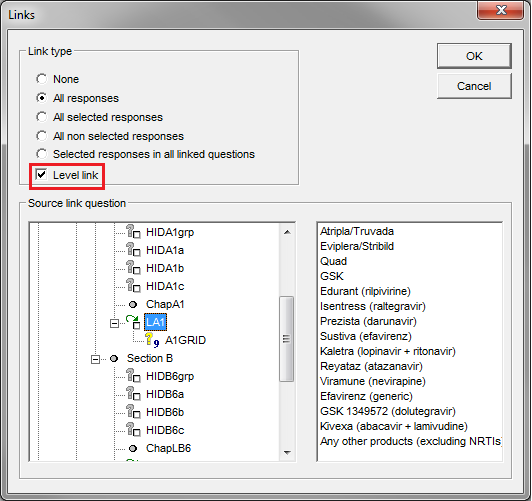The height and width of the screenshot is (501, 532).
Task: Select Section B in the tree
Action: [x=150, y=358]
